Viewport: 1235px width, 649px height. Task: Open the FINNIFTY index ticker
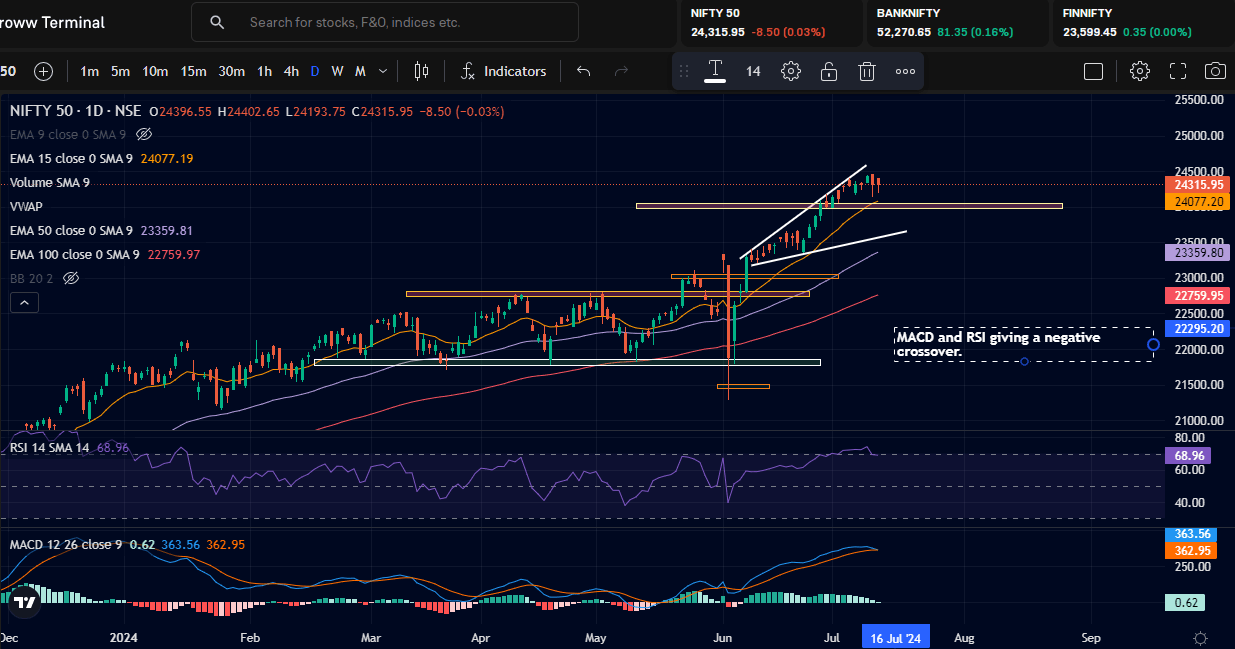pos(1143,22)
